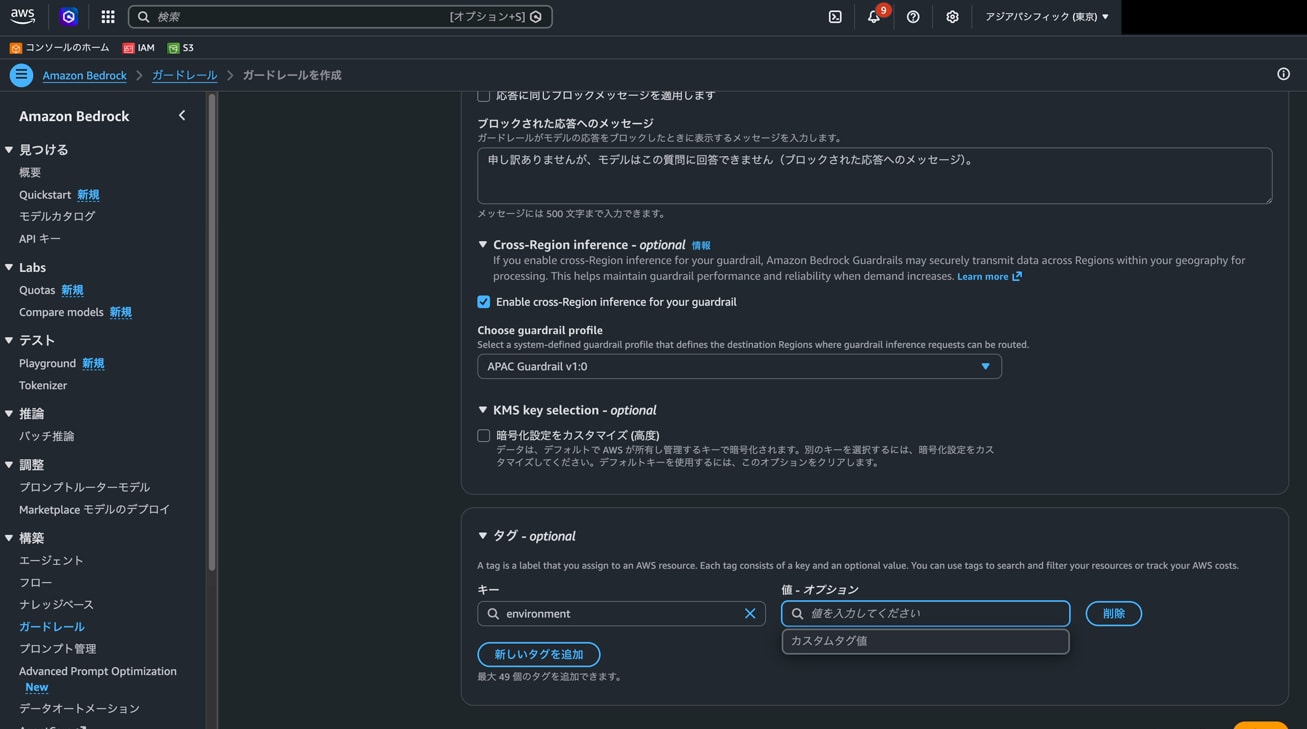Viewport: 1307px width, 729px height.
Task: Go to 概要 in the sidebar
Action: coord(30,173)
